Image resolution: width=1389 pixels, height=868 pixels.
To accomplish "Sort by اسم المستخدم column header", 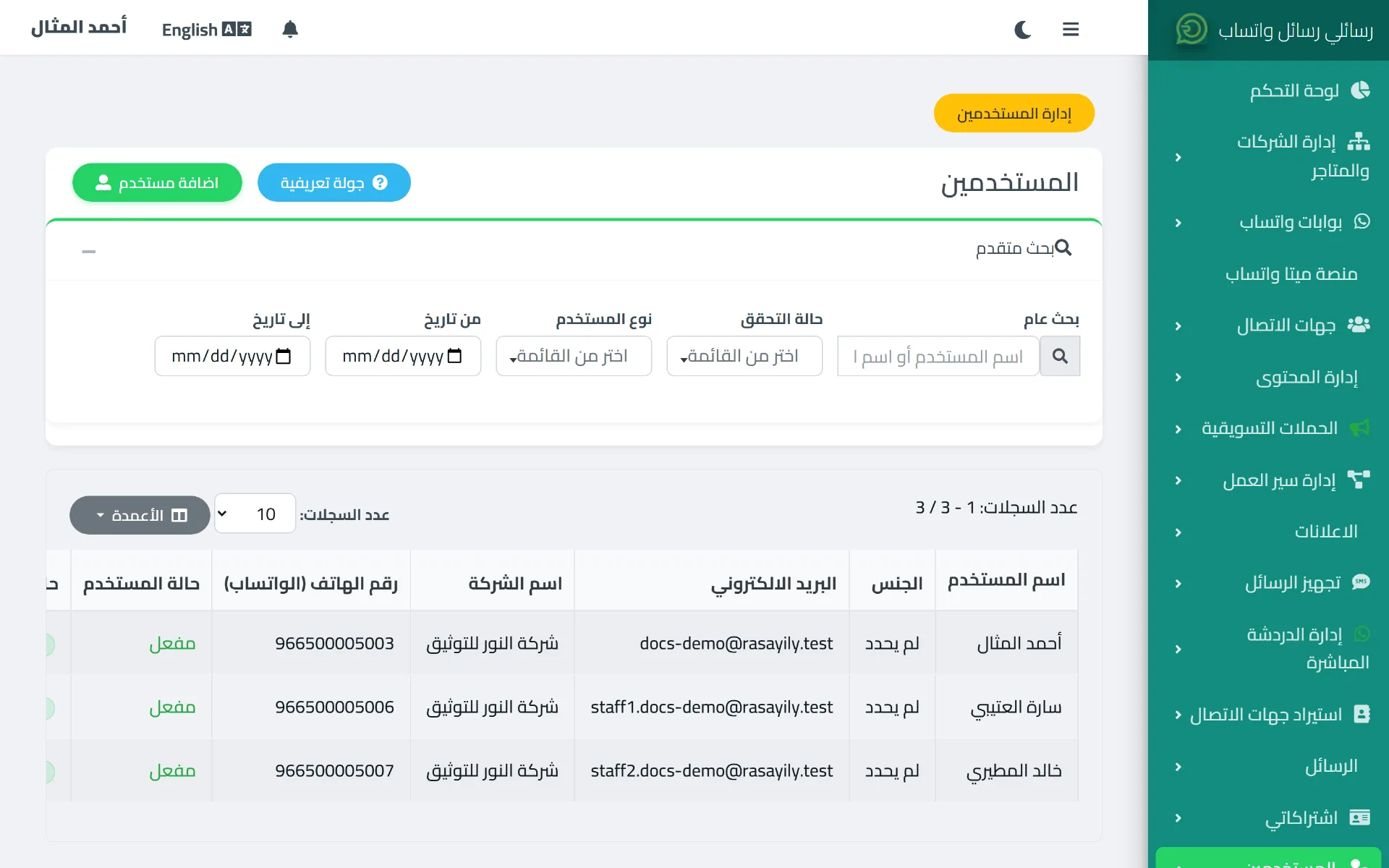I will [1006, 580].
